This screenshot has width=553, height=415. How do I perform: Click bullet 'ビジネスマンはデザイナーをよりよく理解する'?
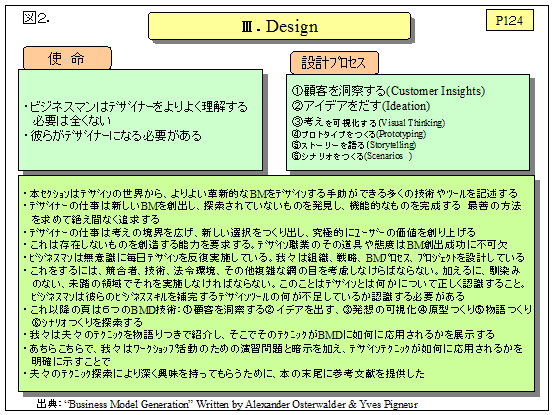[136, 106]
